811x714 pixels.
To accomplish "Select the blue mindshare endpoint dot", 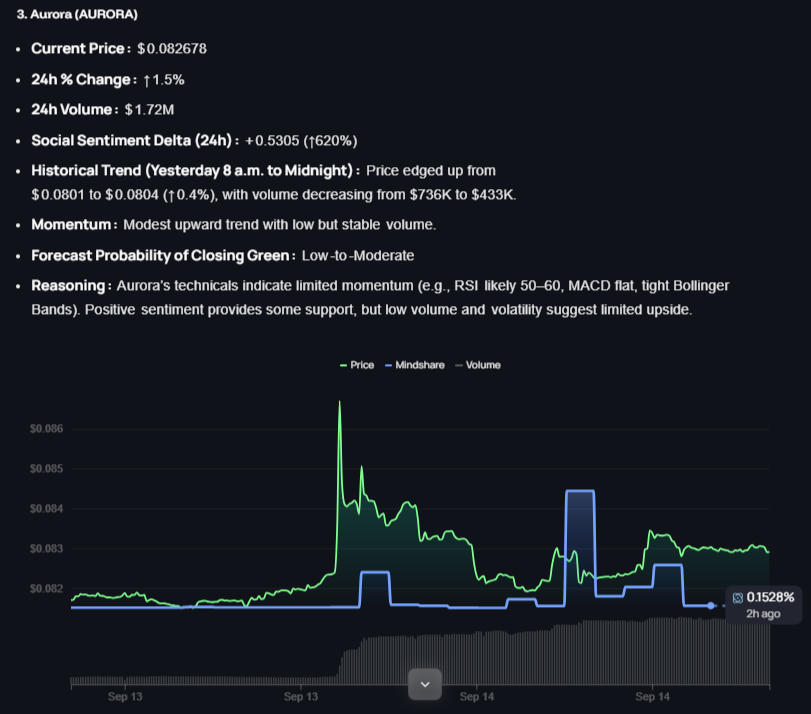I will [711, 605].
